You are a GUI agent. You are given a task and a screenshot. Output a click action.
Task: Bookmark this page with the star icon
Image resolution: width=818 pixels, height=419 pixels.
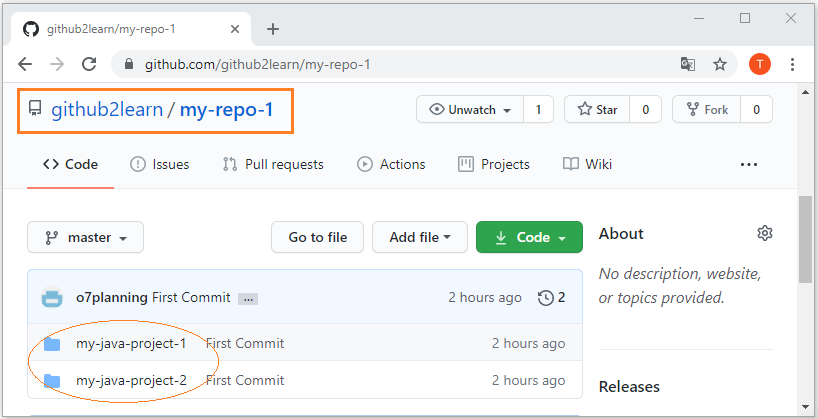click(x=720, y=64)
